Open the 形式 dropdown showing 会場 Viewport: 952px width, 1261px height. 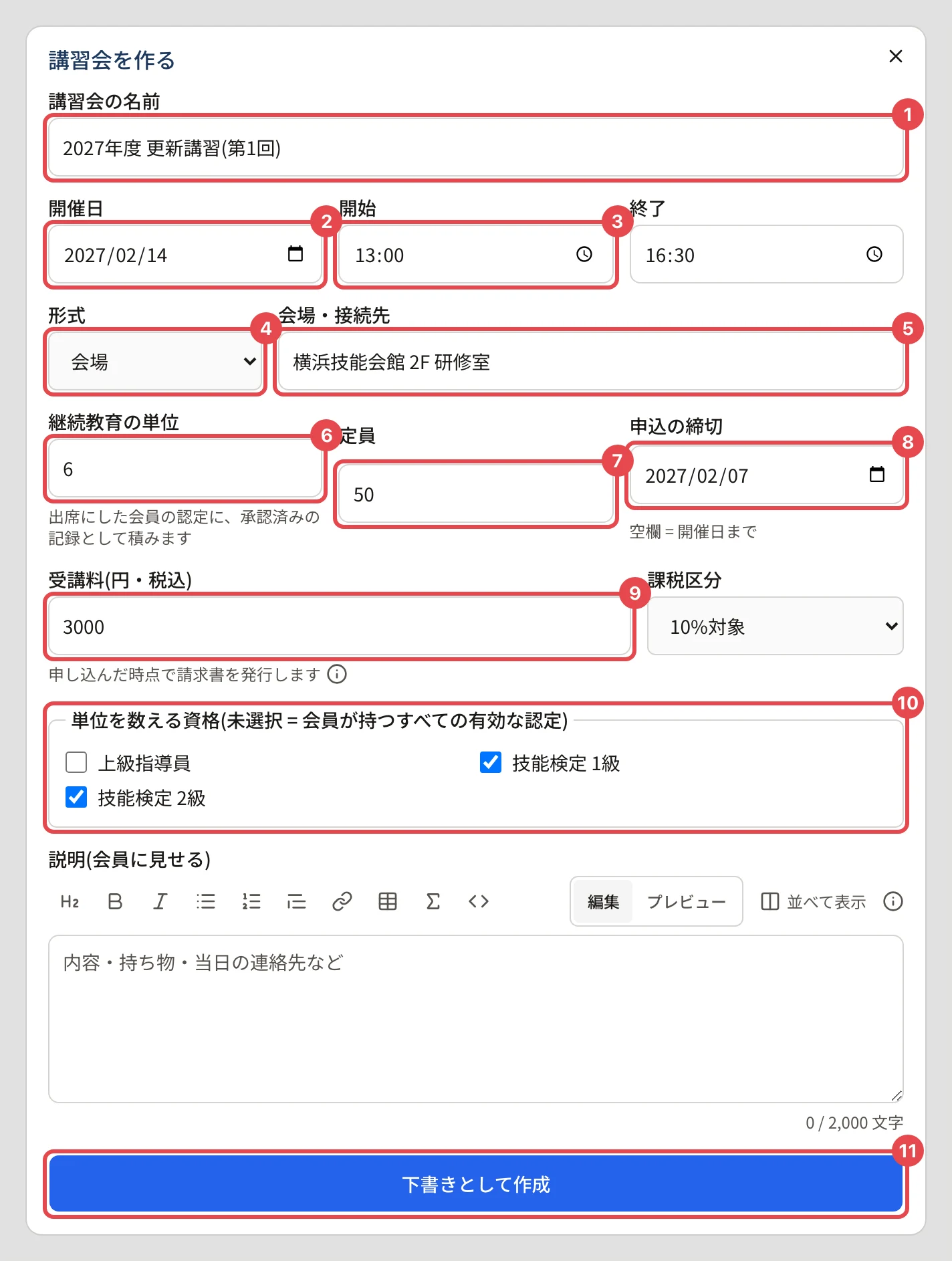155,362
